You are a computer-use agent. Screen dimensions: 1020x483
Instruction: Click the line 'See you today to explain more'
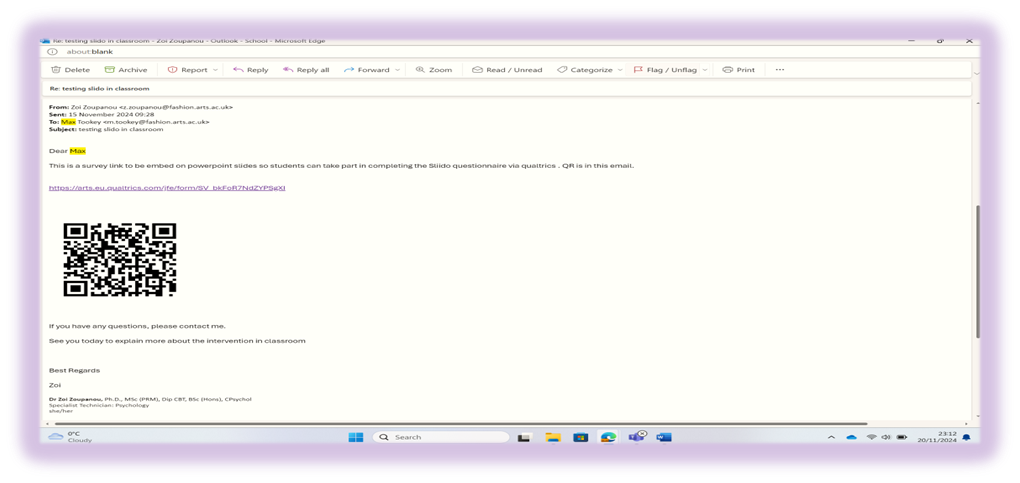coord(177,340)
